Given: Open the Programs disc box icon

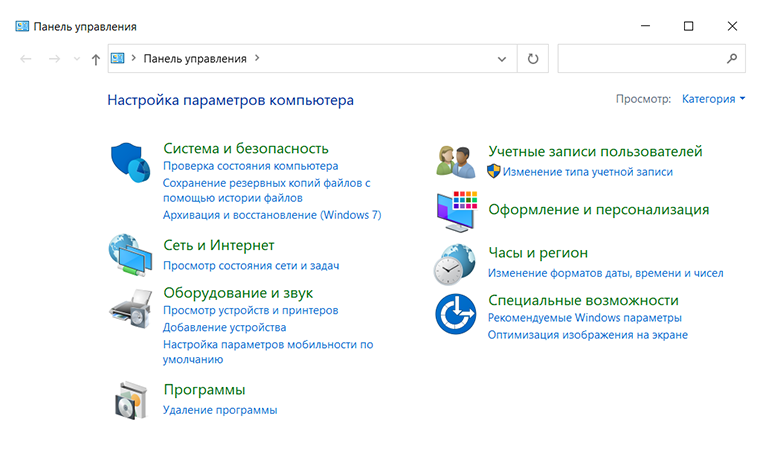Looking at the screenshot, I should tap(131, 400).
